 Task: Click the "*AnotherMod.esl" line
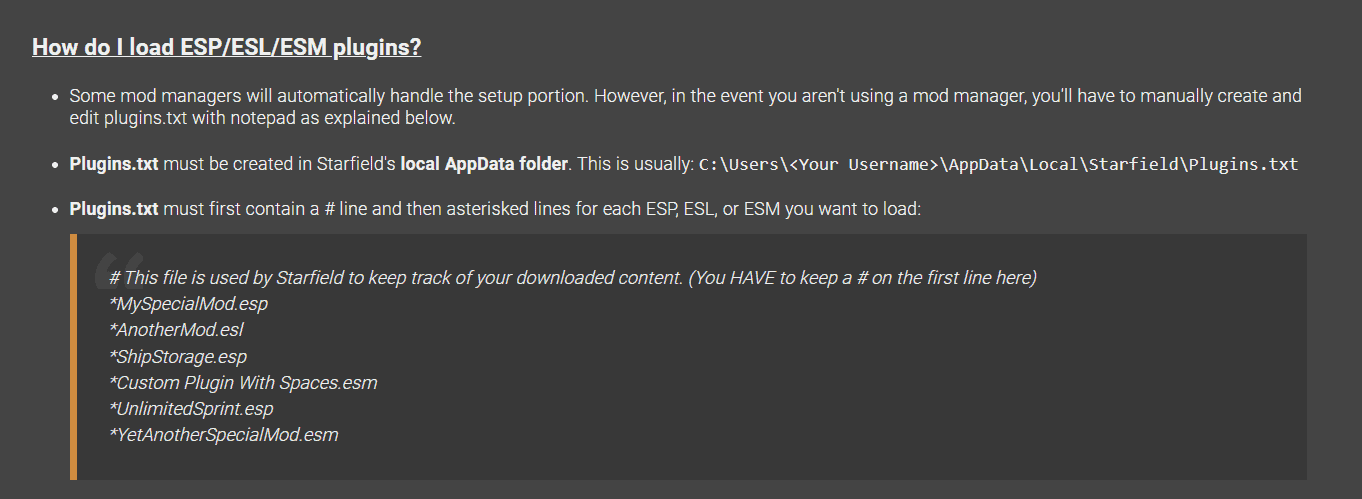[176, 329]
